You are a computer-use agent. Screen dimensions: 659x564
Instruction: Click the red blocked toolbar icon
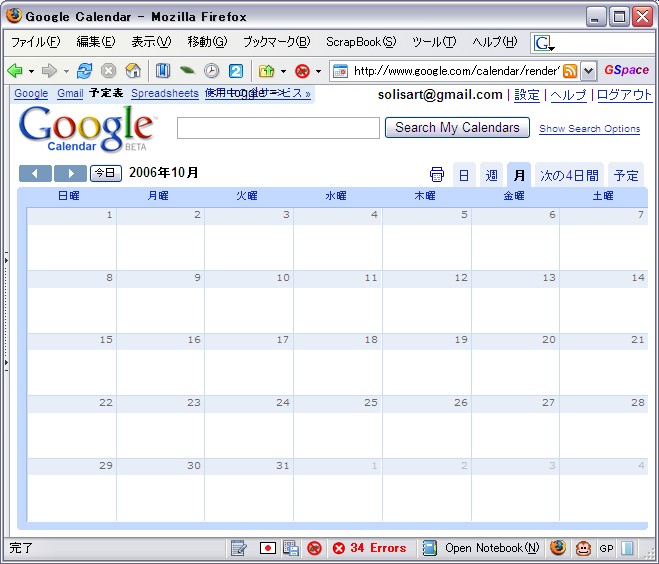click(302, 71)
